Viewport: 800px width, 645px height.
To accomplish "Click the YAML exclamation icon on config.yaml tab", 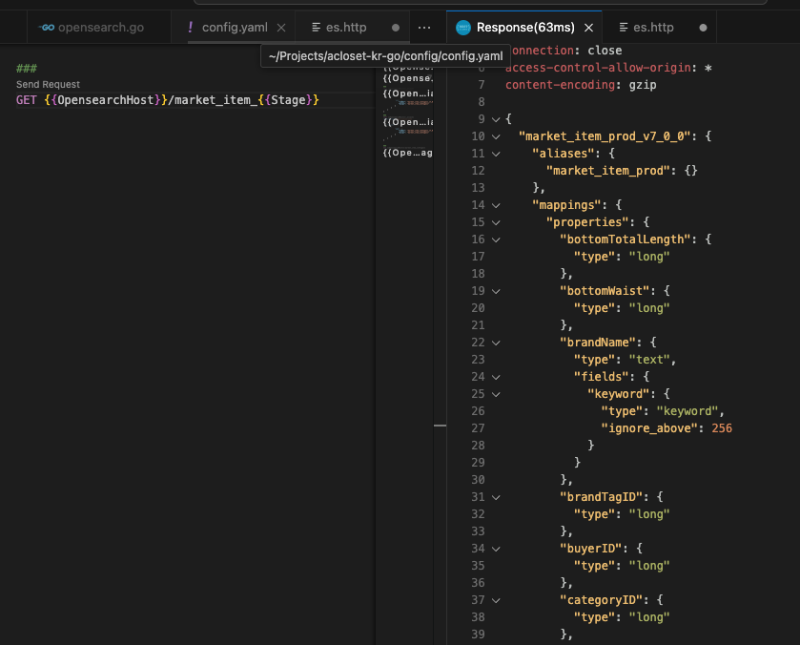I will 190,27.
